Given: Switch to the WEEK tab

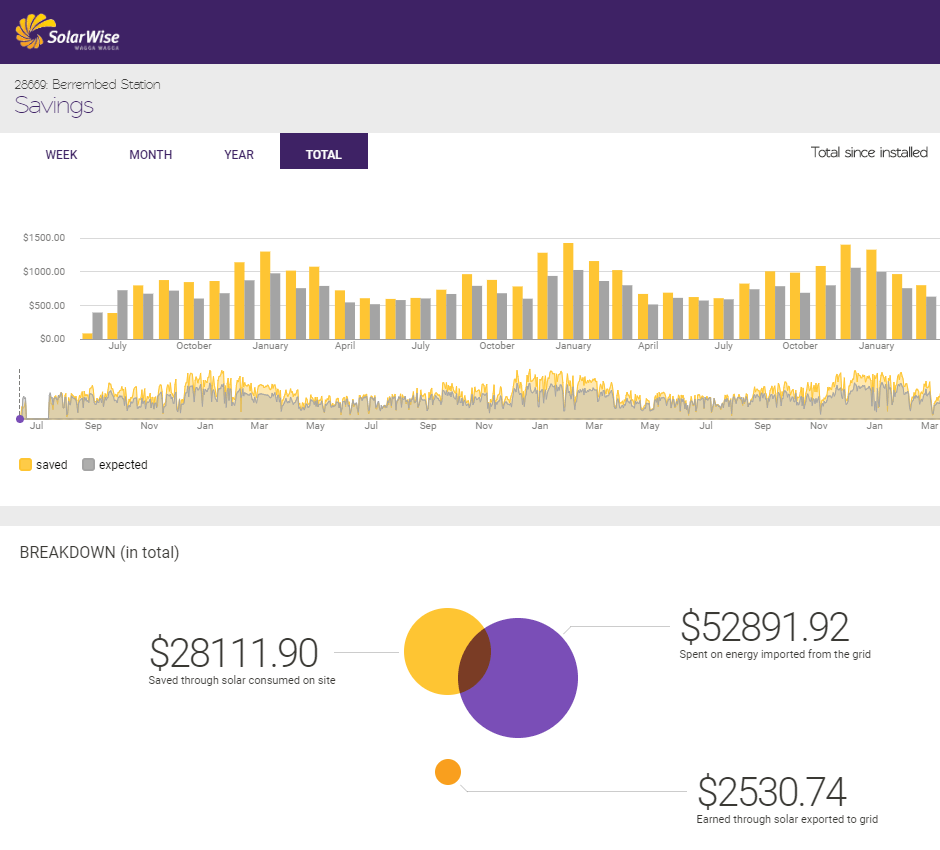Looking at the screenshot, I should [61, 155].
